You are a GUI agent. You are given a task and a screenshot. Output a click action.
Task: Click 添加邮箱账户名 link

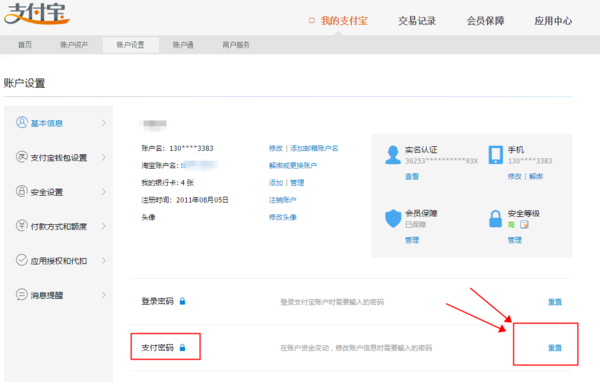[x=314, y=148]
